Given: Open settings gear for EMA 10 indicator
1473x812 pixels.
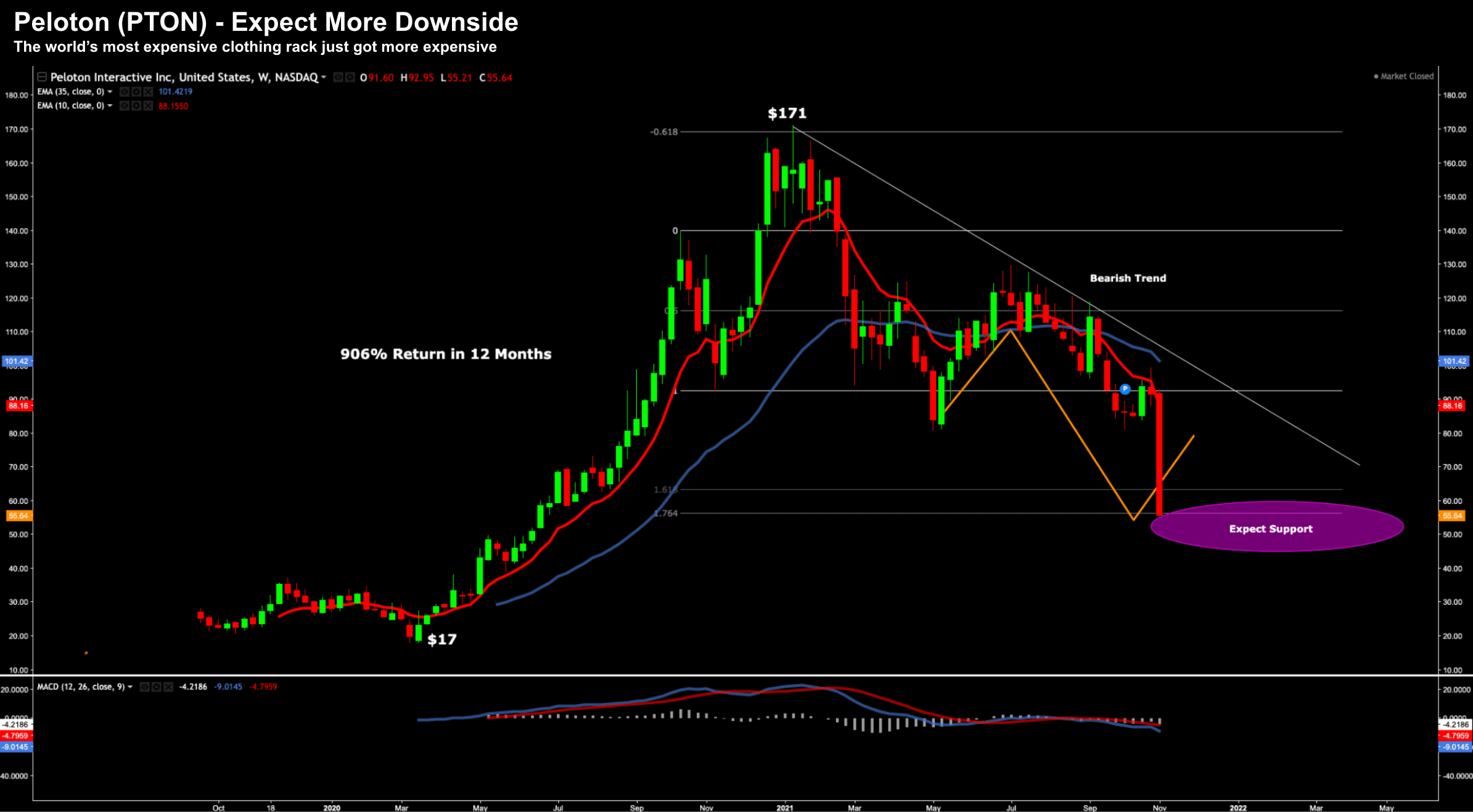Looking at the screenshot, I should click(x=136, y=105).
